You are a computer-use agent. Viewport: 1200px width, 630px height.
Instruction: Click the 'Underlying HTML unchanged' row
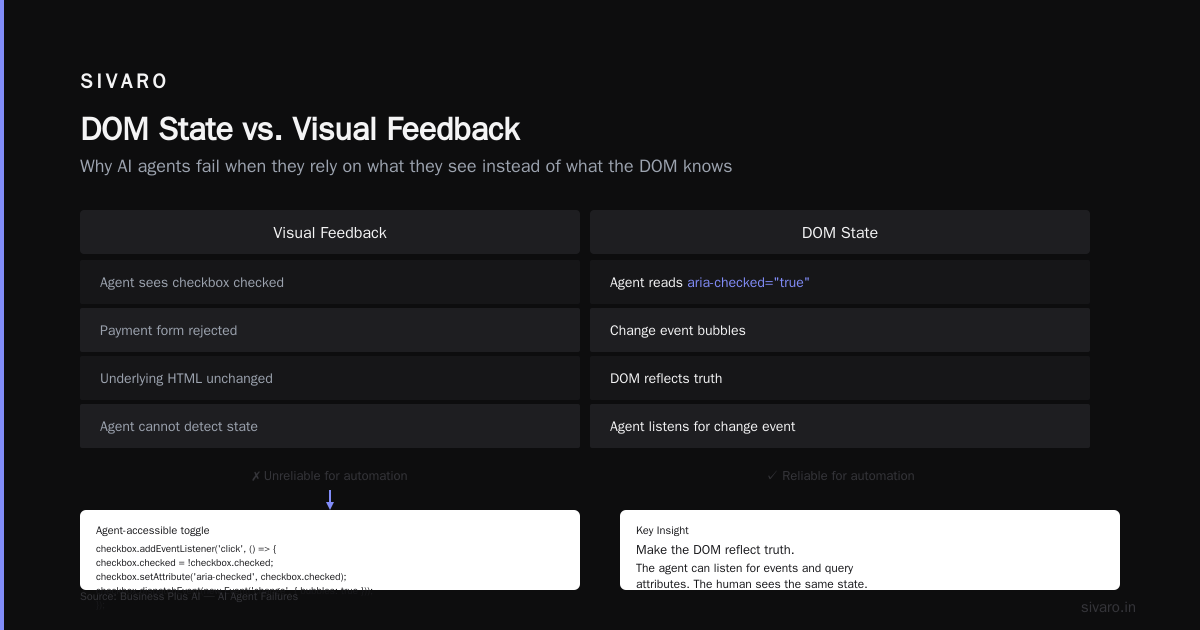point(330,378)
